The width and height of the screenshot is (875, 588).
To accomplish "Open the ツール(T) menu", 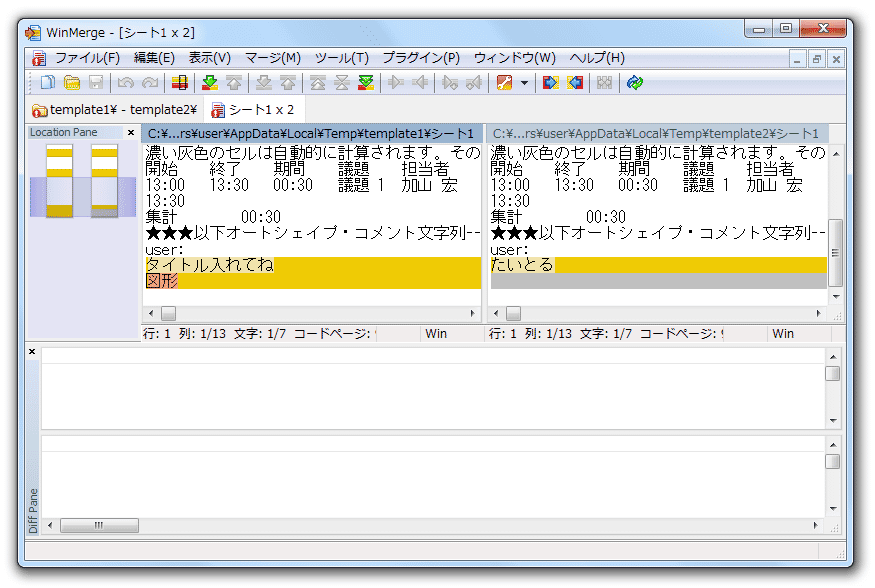I will coord(342,58).
